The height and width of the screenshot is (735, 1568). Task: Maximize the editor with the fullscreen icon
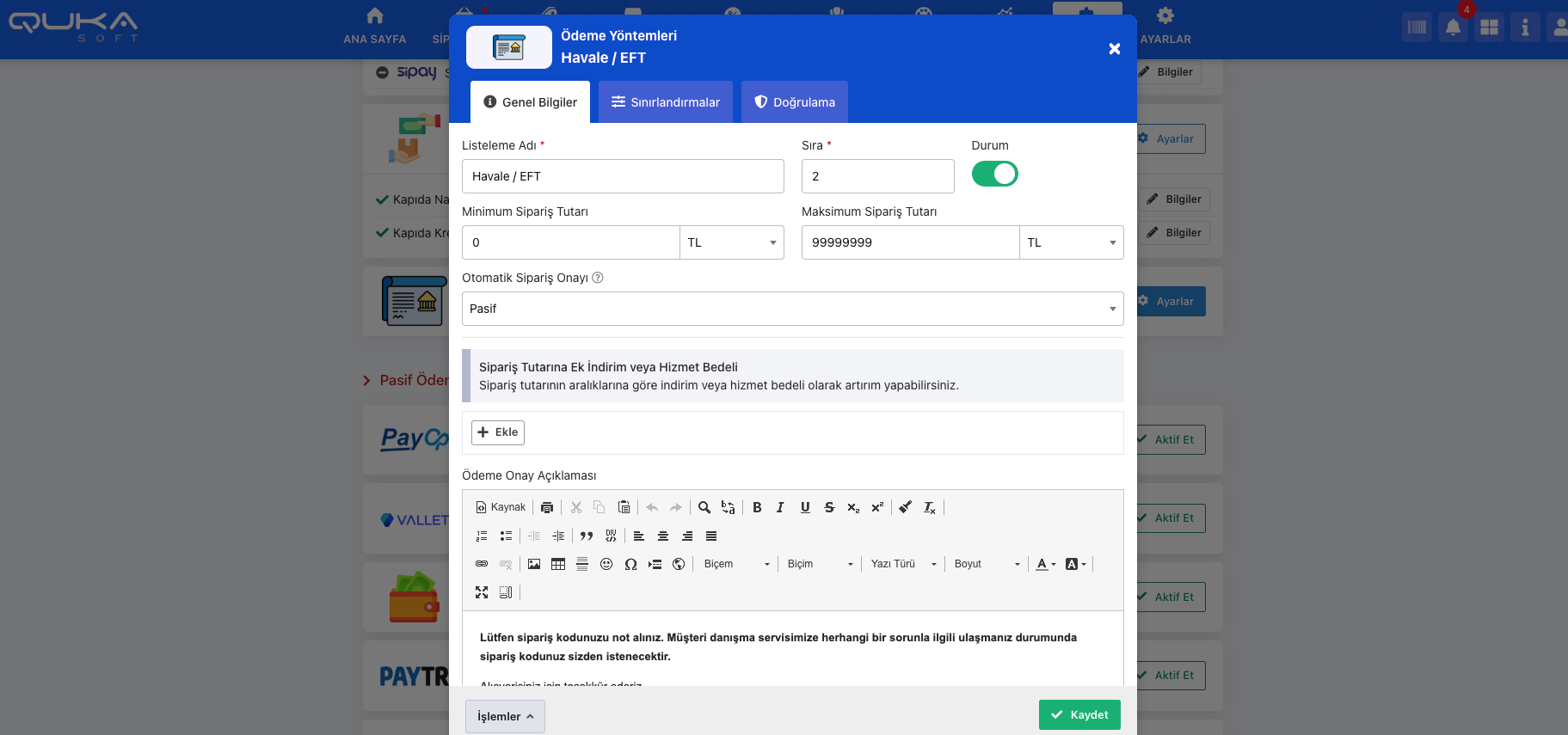[x=482, y=592]
